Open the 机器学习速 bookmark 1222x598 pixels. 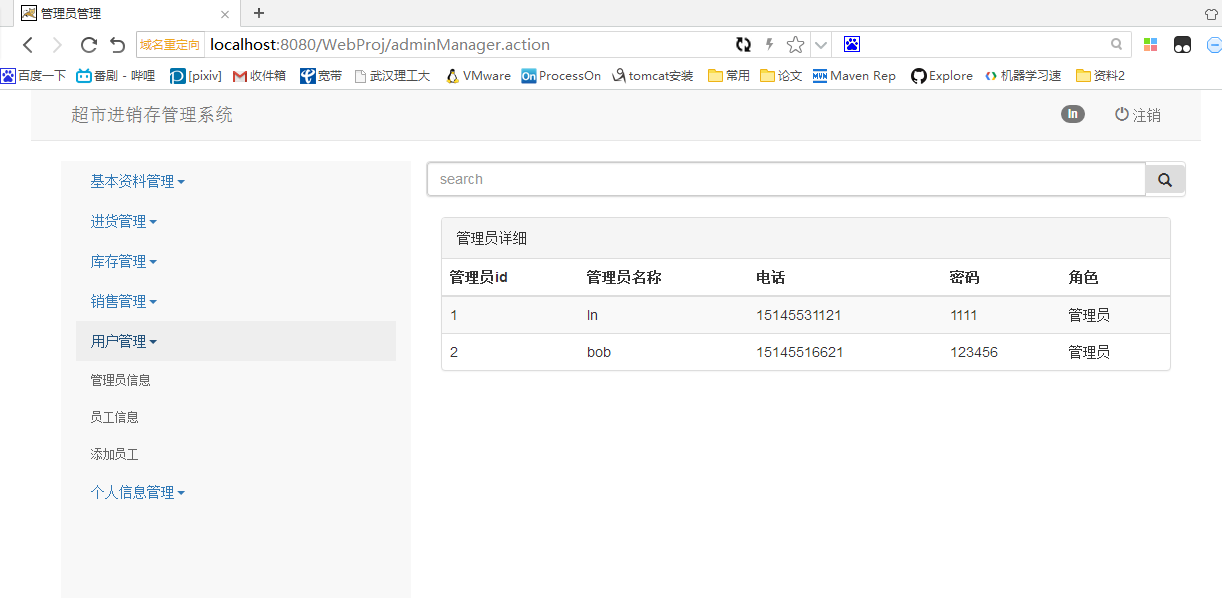(1023, 75)
